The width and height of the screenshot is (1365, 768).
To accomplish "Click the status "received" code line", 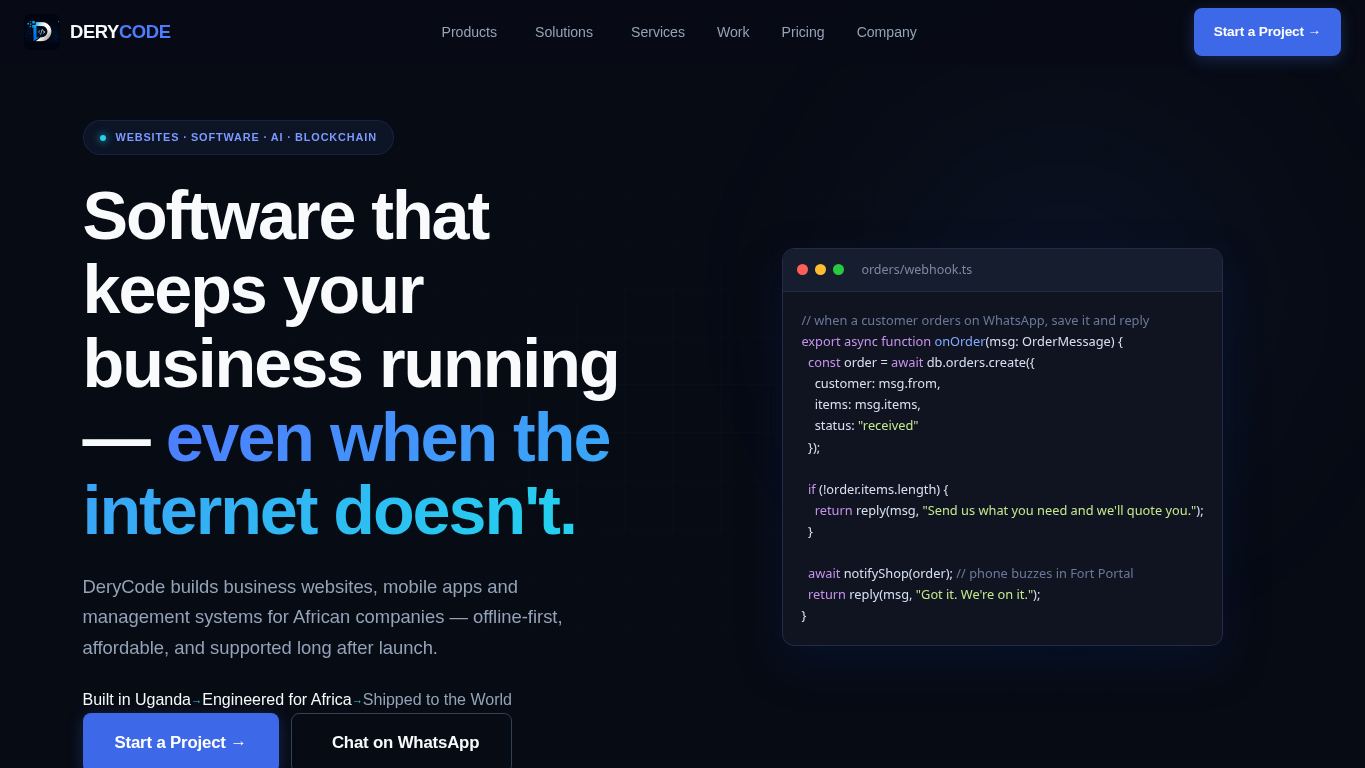I will pyautogui.click(x=866, y=426).
